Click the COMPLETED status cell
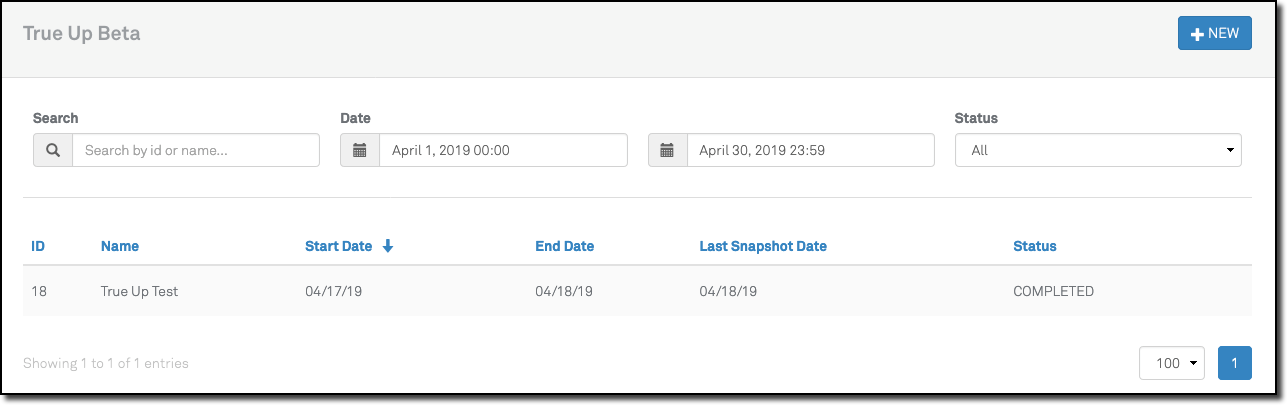This screenshot has width=1287, height=405. pos(1053,292)
